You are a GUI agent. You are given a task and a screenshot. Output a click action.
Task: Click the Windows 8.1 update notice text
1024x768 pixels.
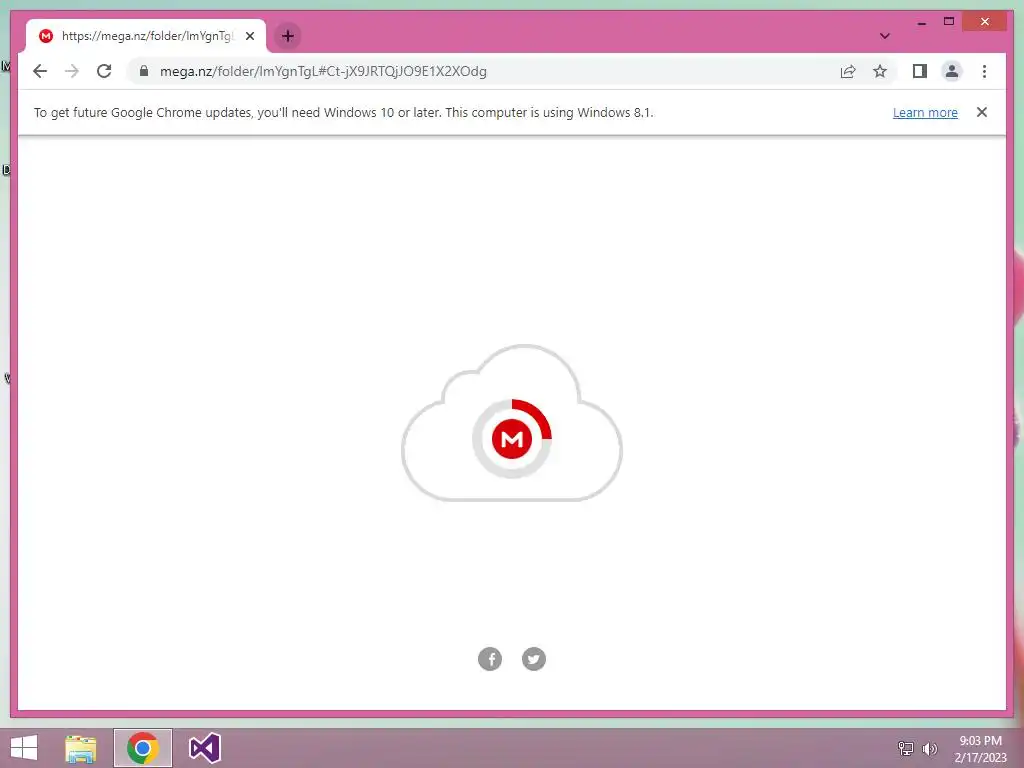[x=344, y=112]
